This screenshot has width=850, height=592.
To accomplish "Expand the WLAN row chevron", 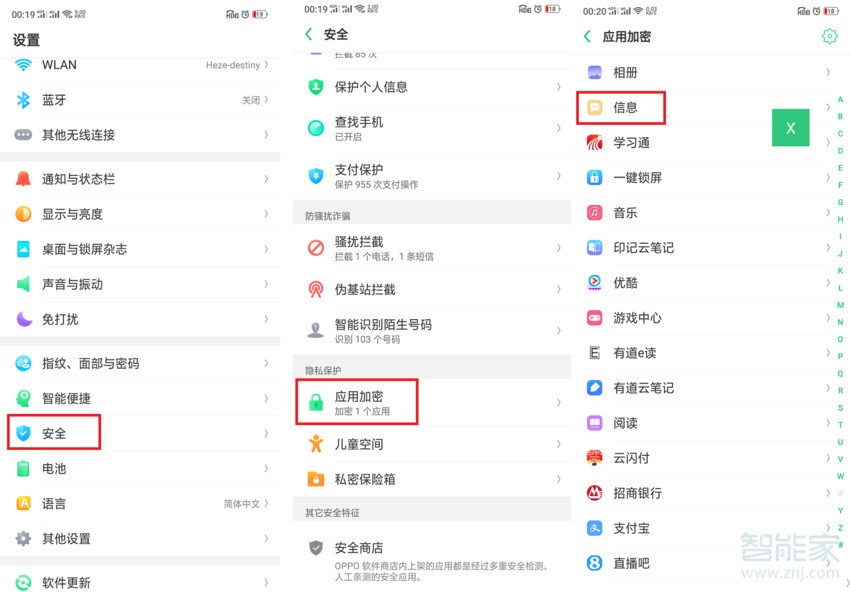I will point(266,65).
